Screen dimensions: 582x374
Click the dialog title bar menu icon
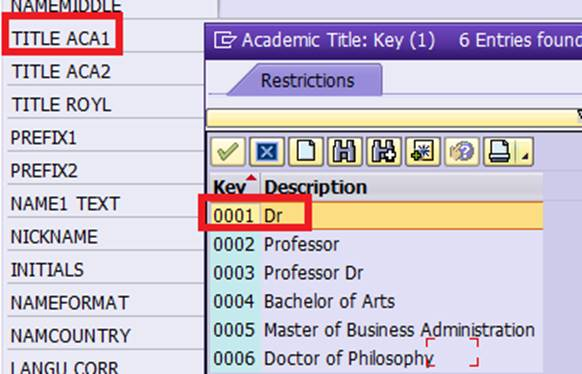click(225, 40)
